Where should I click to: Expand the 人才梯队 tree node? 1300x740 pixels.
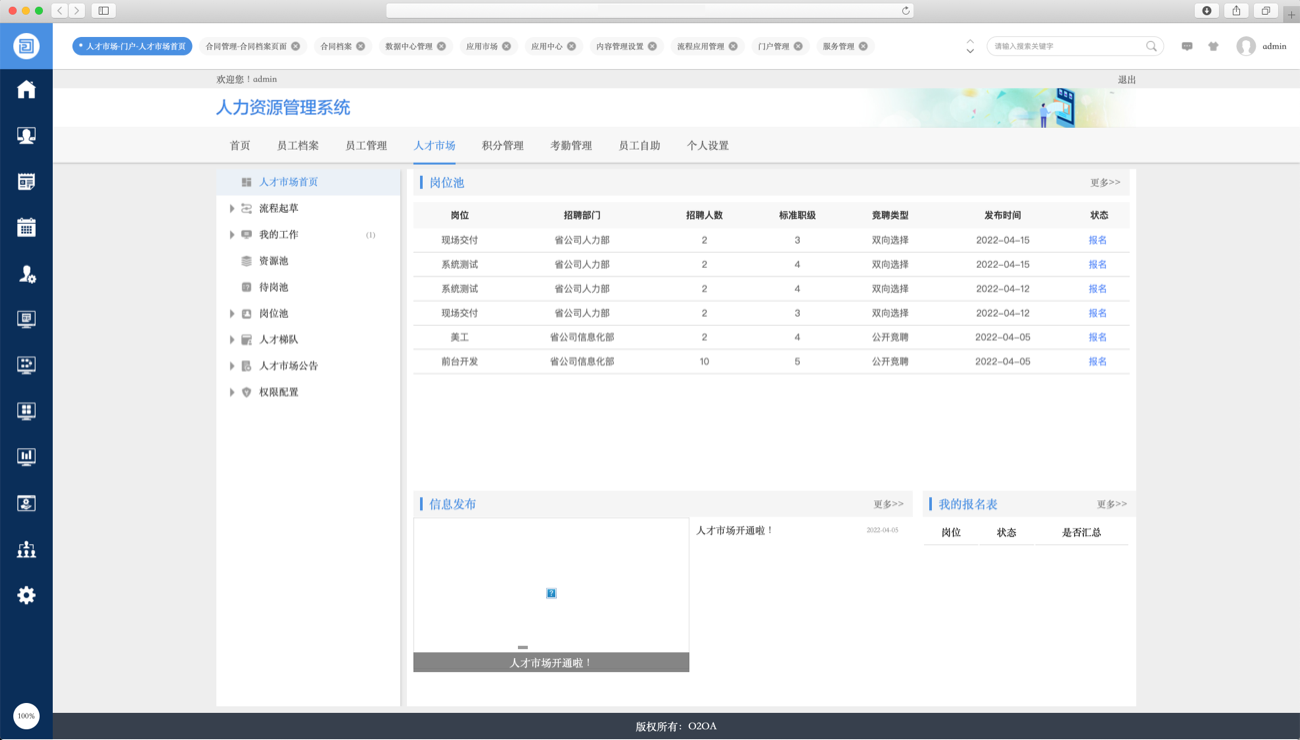(x=232, y=340)
